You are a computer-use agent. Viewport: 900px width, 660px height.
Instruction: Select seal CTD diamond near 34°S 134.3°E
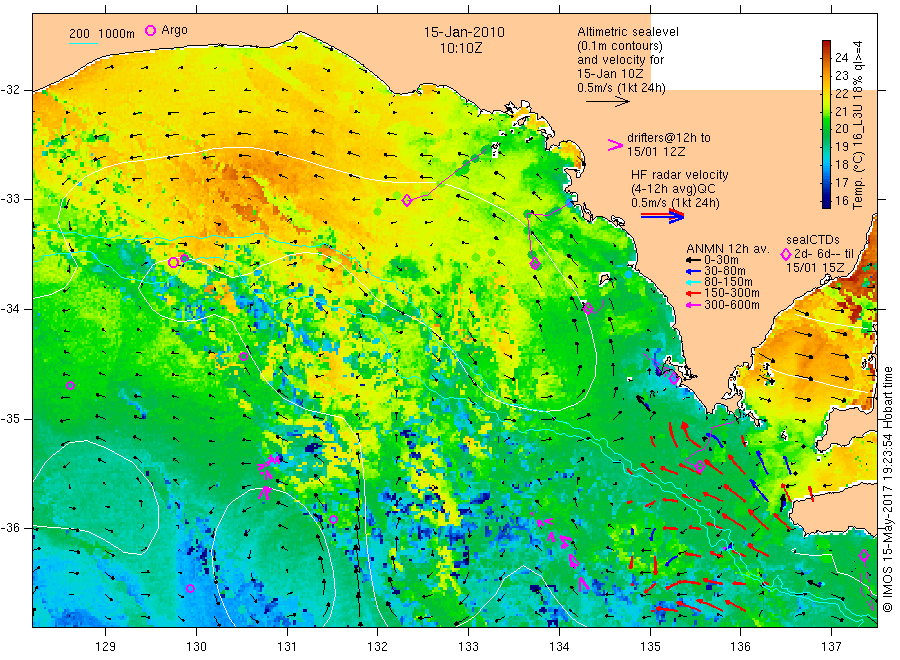588,309
